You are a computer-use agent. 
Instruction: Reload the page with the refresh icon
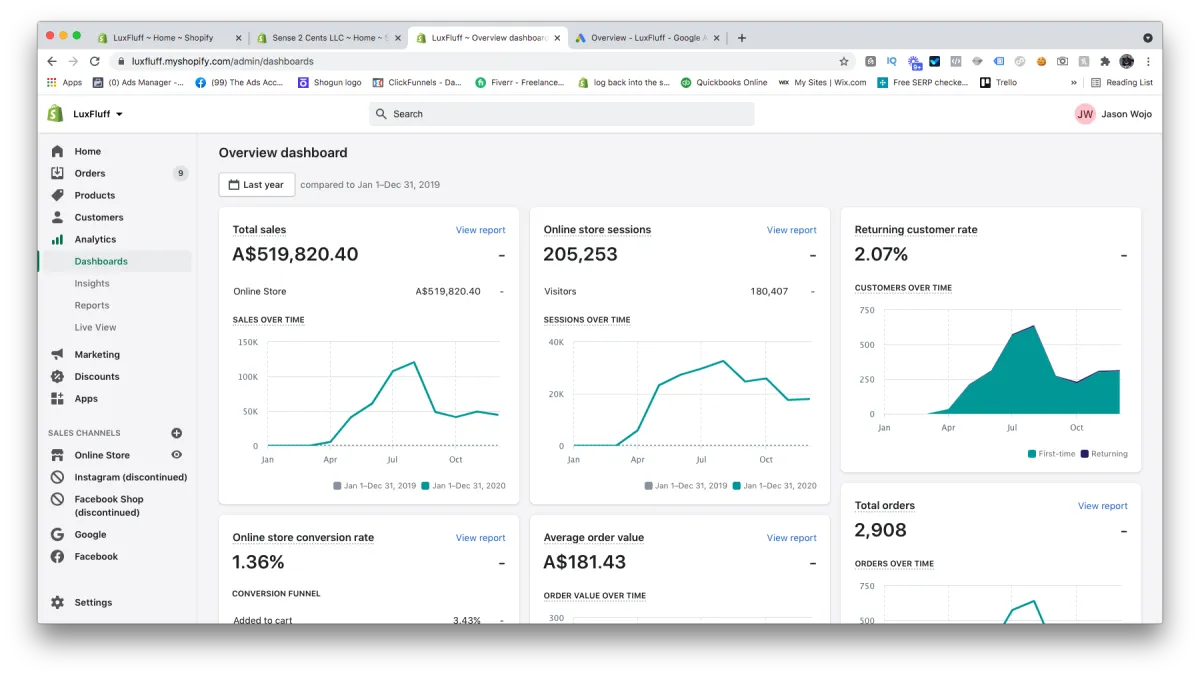95,61
